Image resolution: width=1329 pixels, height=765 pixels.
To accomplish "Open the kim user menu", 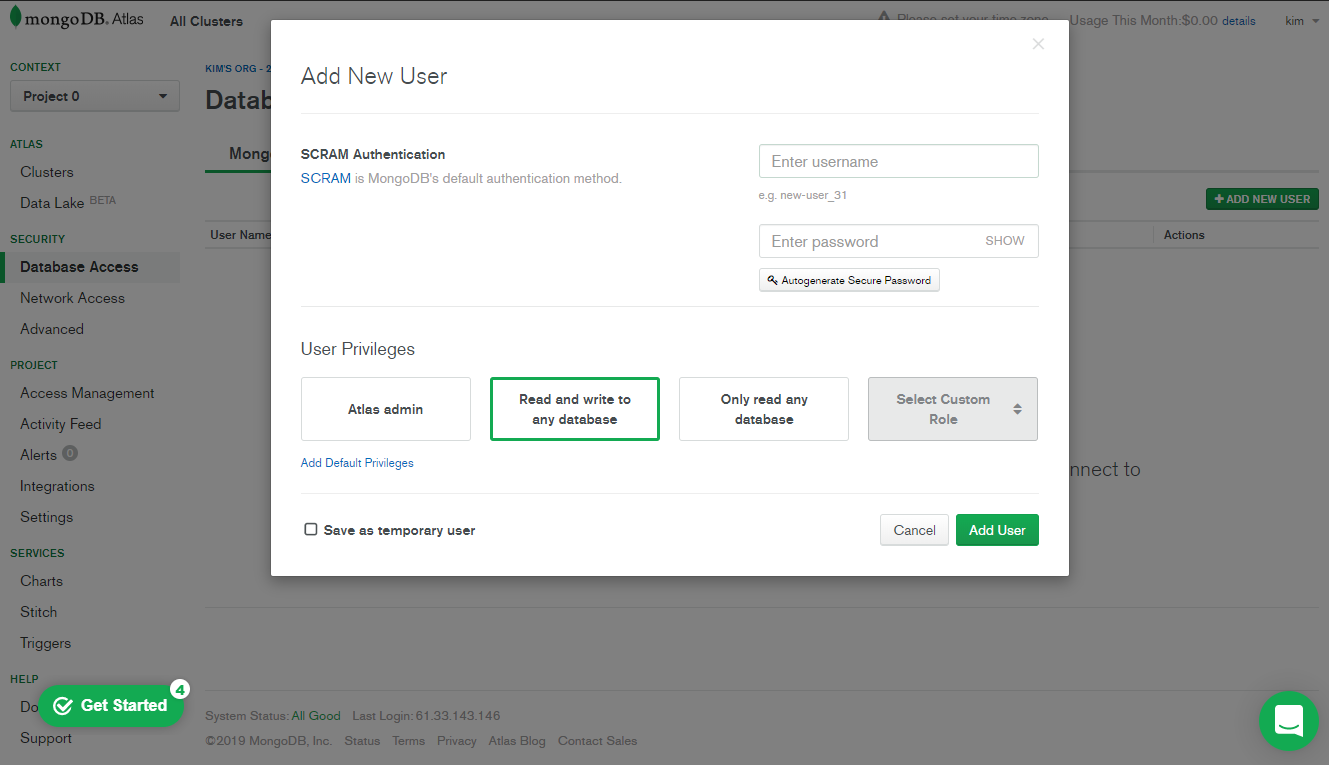I will click(1302, 20).
